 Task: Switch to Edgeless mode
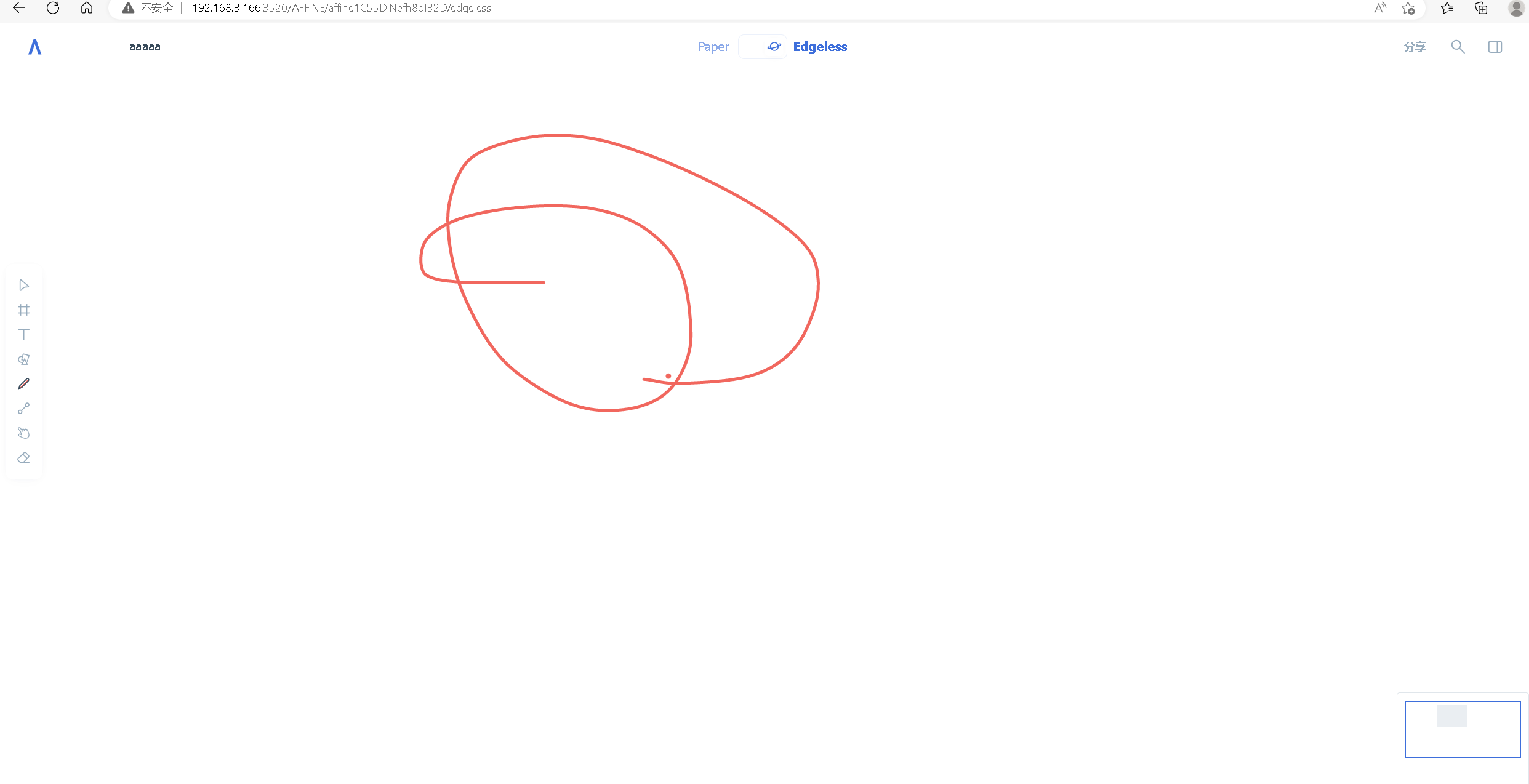click(819, 47)
